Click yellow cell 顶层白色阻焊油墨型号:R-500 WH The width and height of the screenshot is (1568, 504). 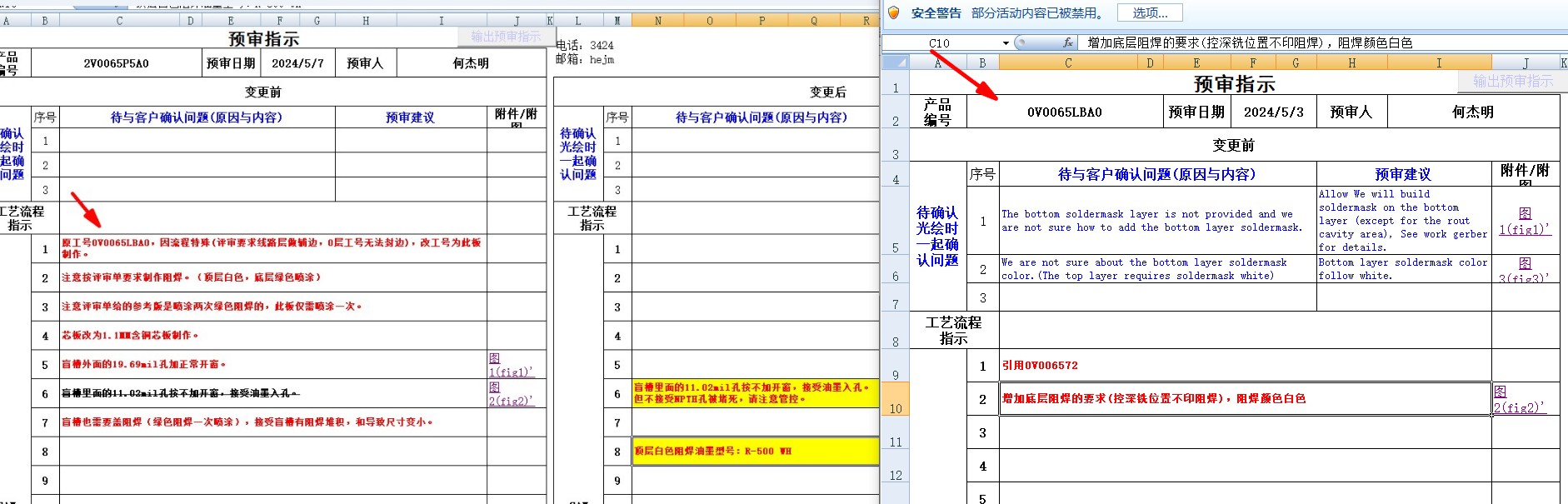point(756,452)
